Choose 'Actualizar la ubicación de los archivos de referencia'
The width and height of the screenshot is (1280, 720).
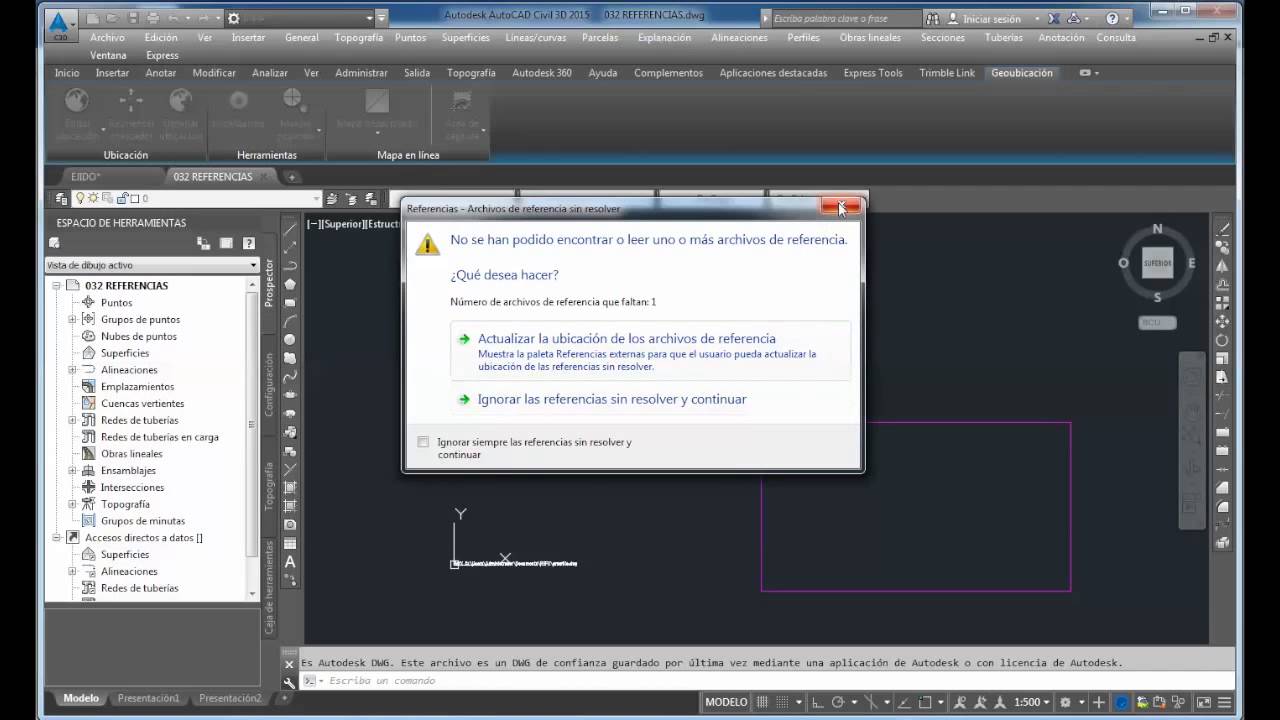point(650,351)
